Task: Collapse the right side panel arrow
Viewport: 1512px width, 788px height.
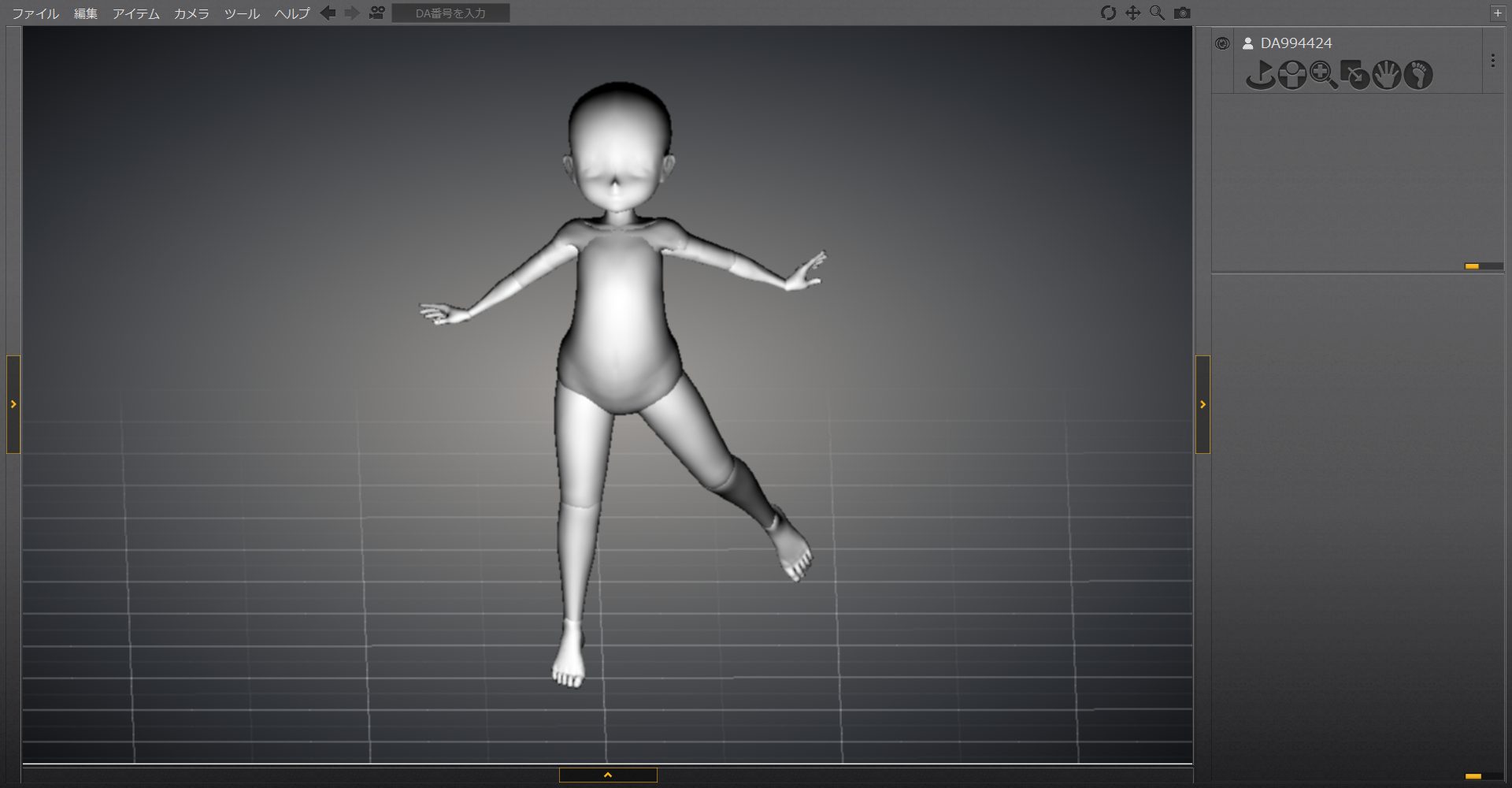Action: (x=1203, y=404)
